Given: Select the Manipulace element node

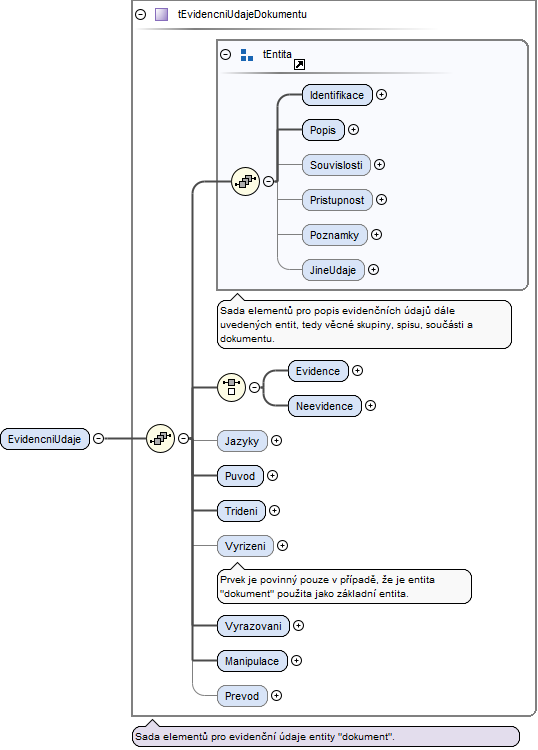Looking at the screenshot, I should pyautogui.click(x=252, y=661).
